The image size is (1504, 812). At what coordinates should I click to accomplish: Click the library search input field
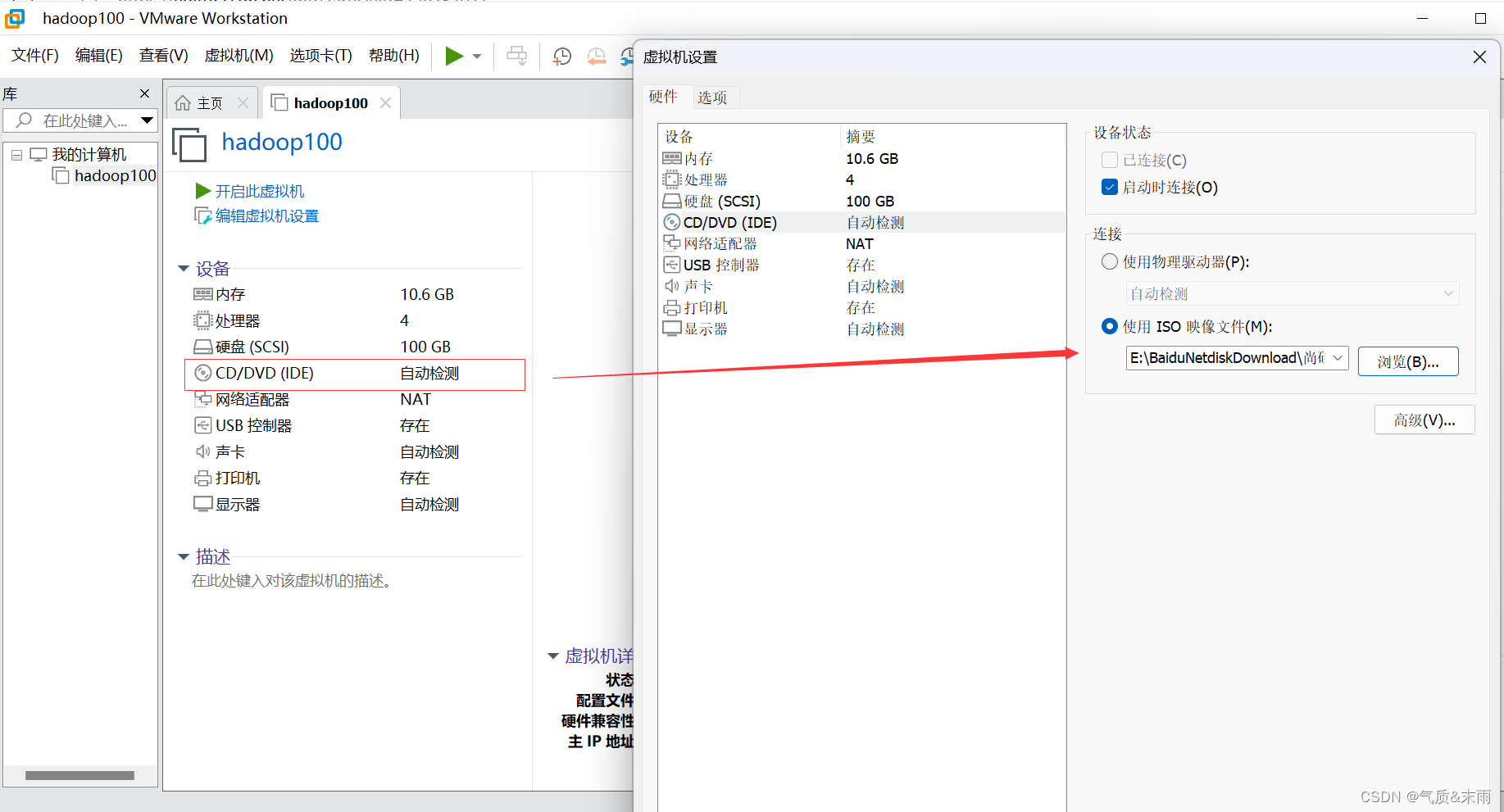[x=80, y=120]
